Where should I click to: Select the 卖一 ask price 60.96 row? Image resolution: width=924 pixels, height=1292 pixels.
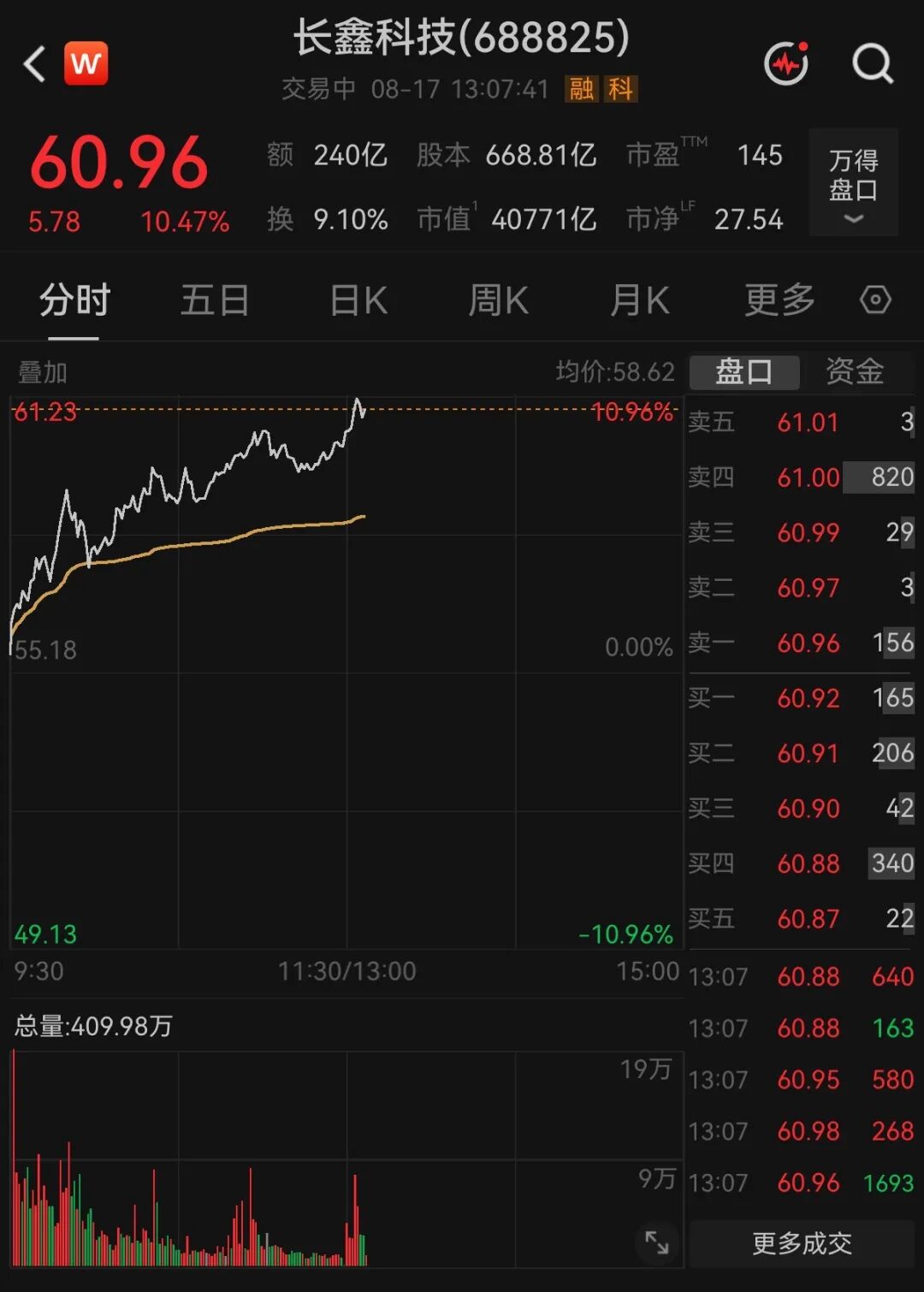click(802, 643)
